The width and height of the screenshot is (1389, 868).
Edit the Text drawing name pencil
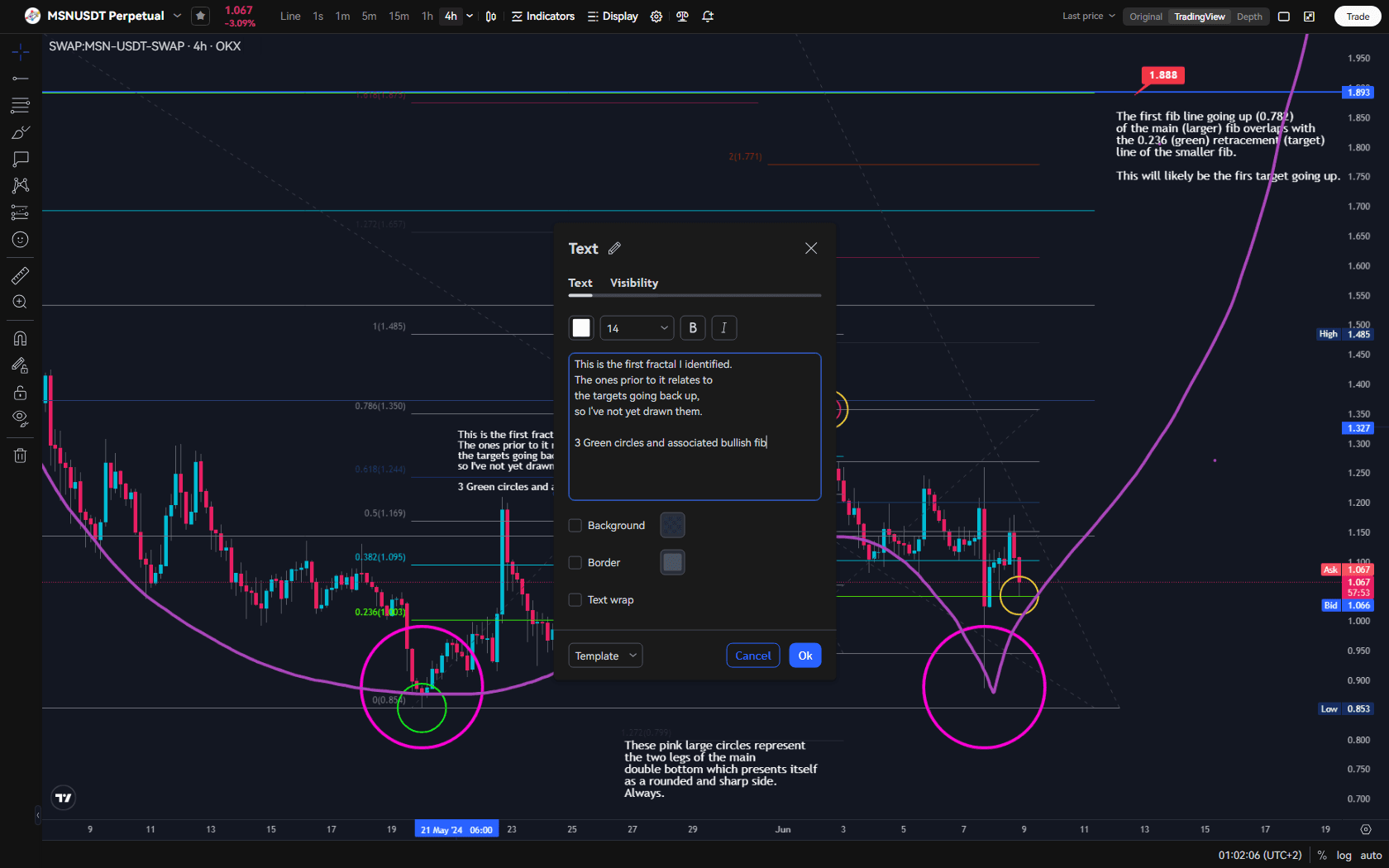coord(614,249)
